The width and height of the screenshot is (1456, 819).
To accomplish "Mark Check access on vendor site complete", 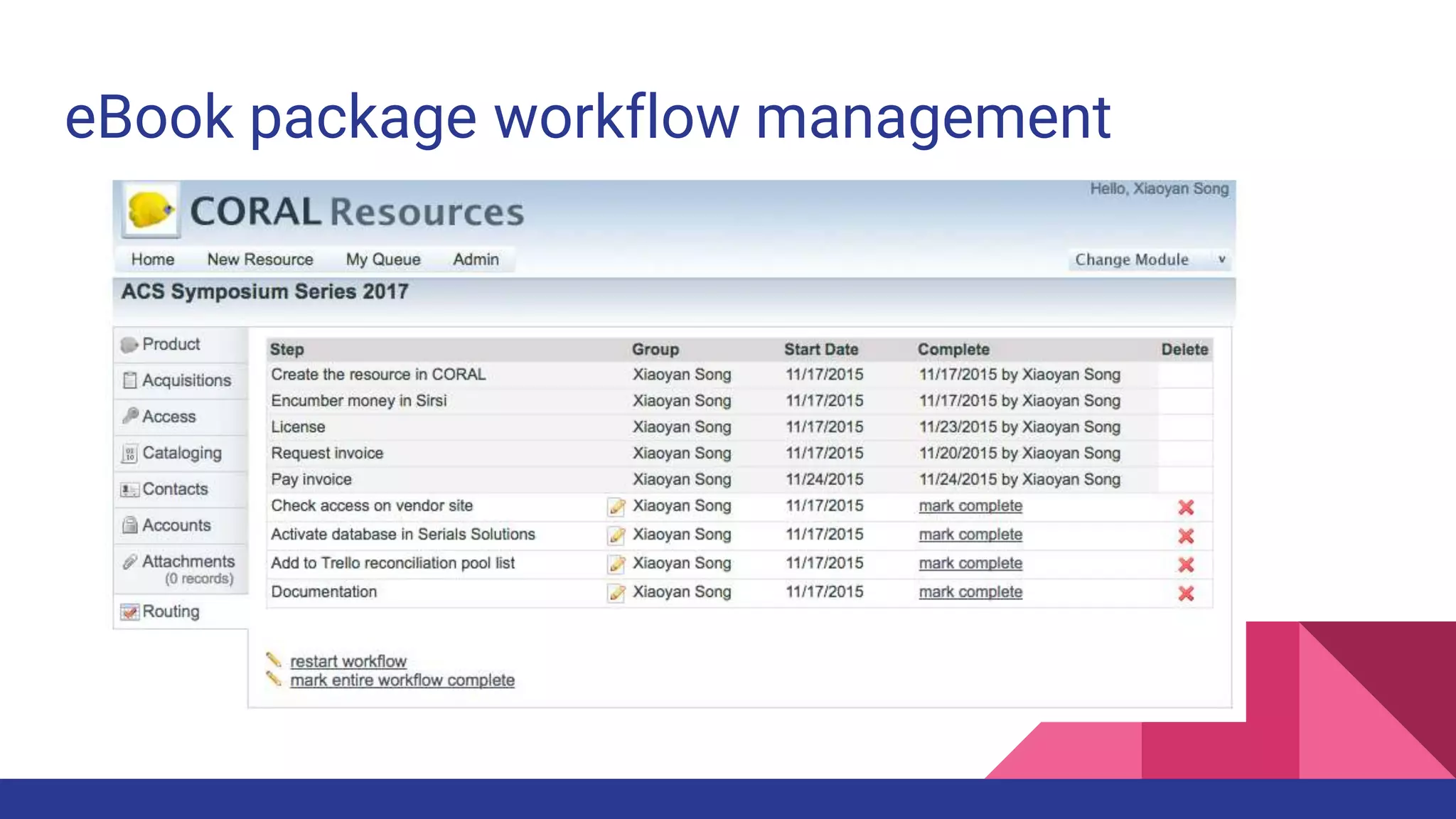I will pyautogui.click(x=970, y=506).
